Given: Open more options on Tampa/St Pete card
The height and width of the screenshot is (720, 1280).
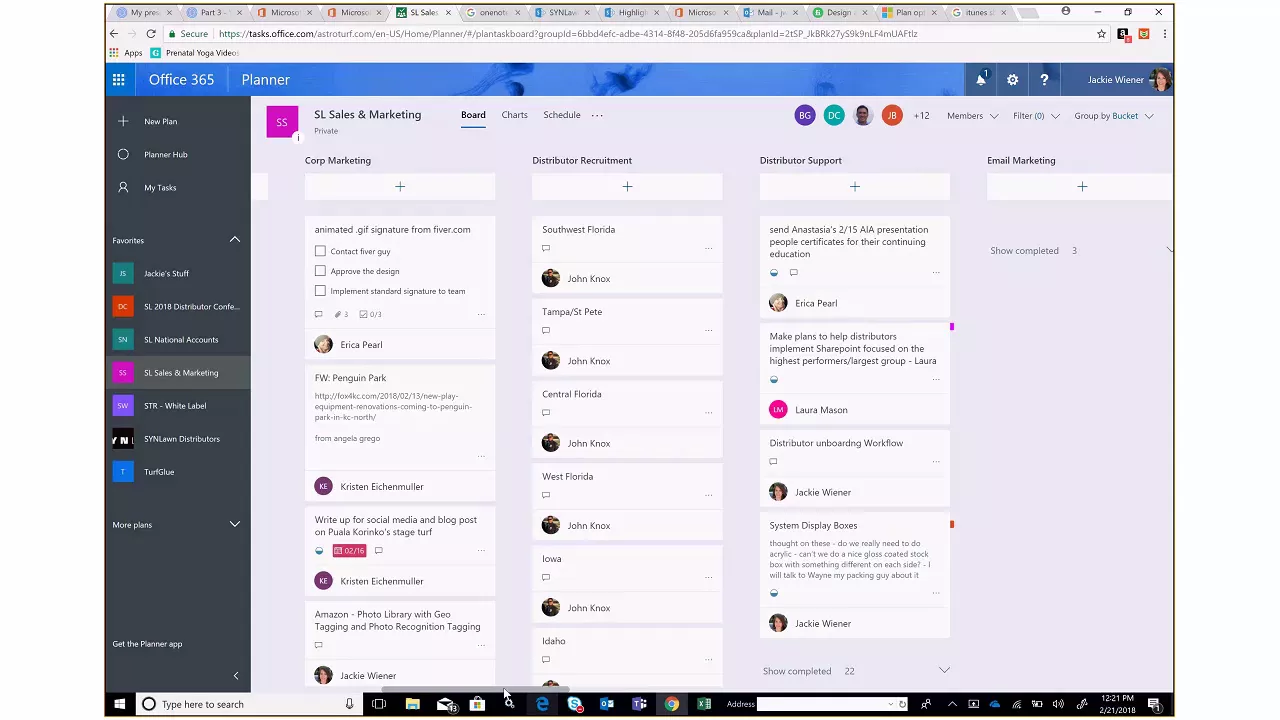Looking at the screenshot, I should pos(708,330).
